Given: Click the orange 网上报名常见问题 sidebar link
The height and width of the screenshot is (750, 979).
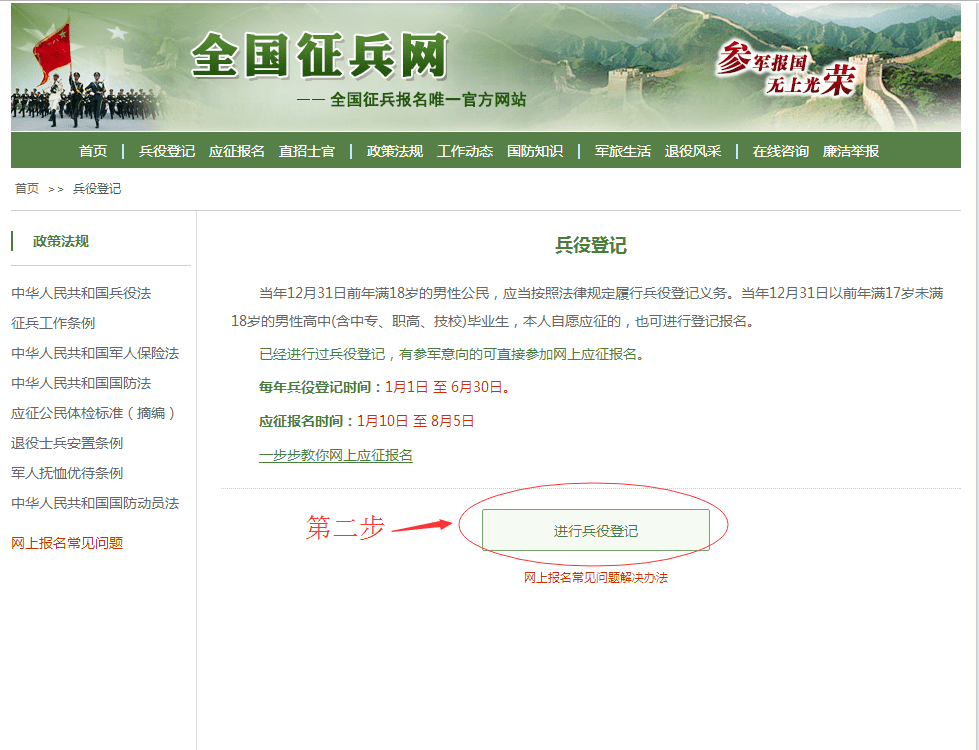Looking at the screenshot, I should pyautogui.click(x=67, y=543).
